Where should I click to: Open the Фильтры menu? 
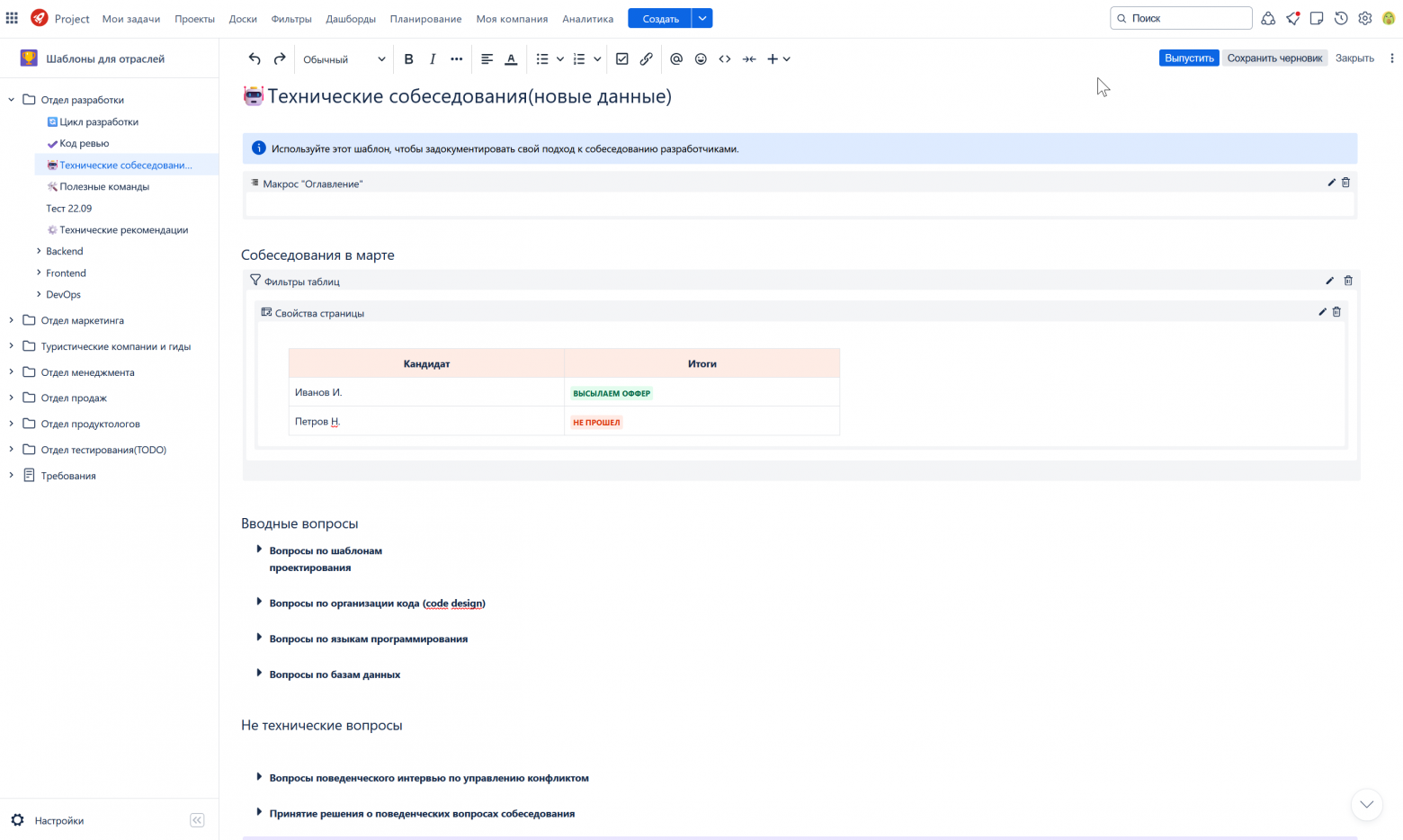pos(291,19)
